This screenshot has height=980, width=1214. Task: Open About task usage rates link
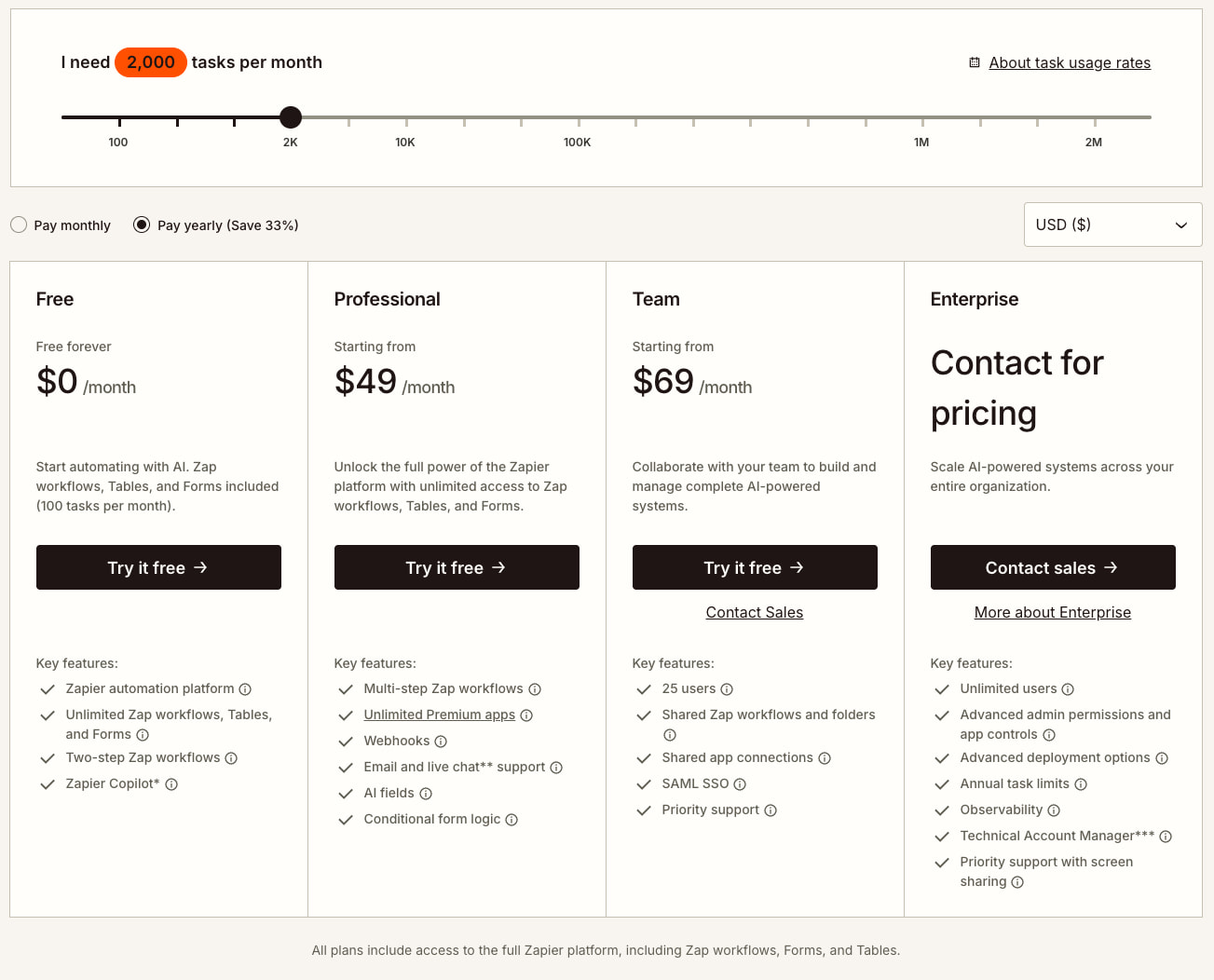(1070, 62)
